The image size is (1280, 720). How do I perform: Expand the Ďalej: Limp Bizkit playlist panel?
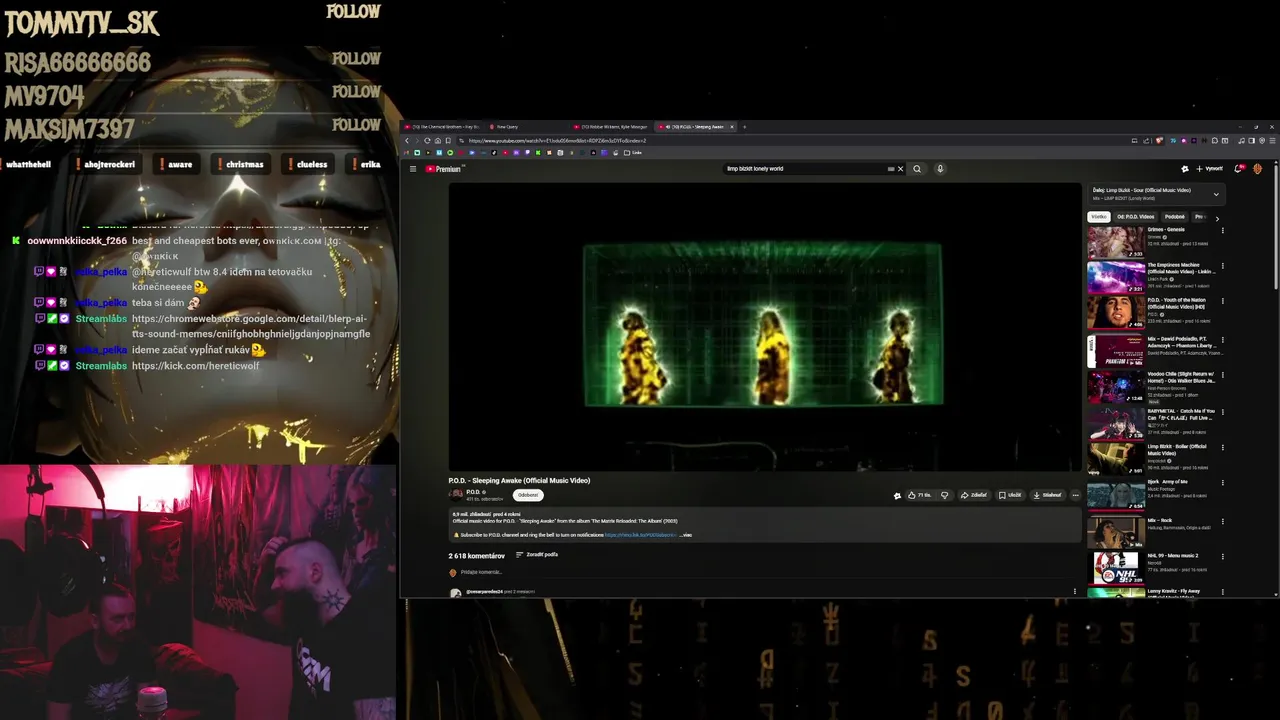(1216, 194)
